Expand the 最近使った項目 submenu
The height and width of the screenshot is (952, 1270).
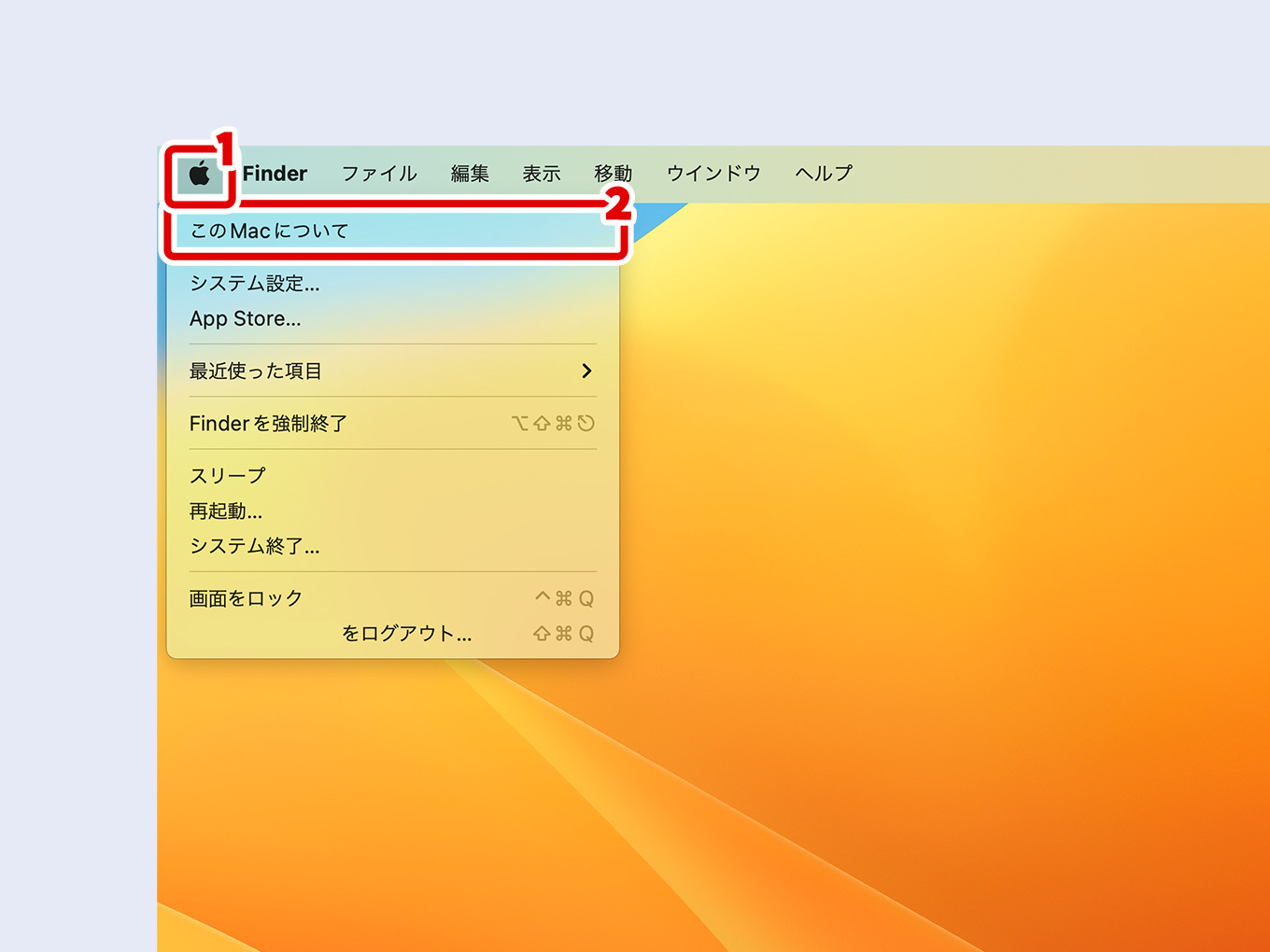(393, 371)
